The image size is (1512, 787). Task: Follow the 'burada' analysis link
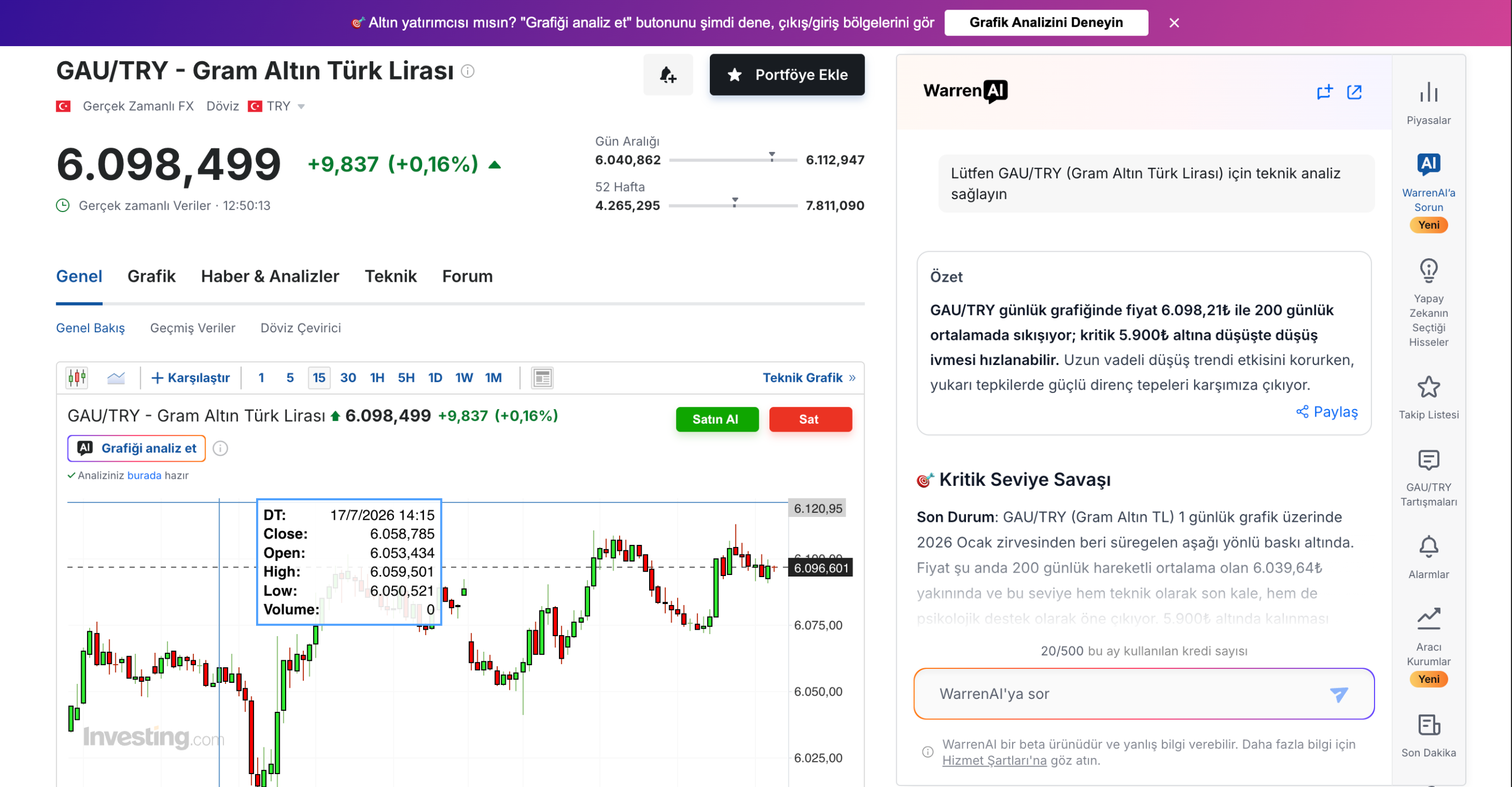click(144, 476)
